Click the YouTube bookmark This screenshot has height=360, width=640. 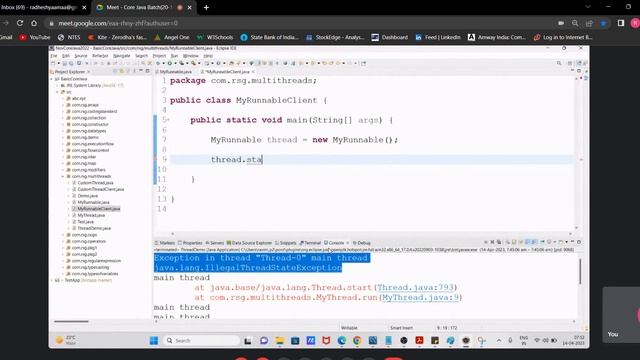(x=35, y=37)
